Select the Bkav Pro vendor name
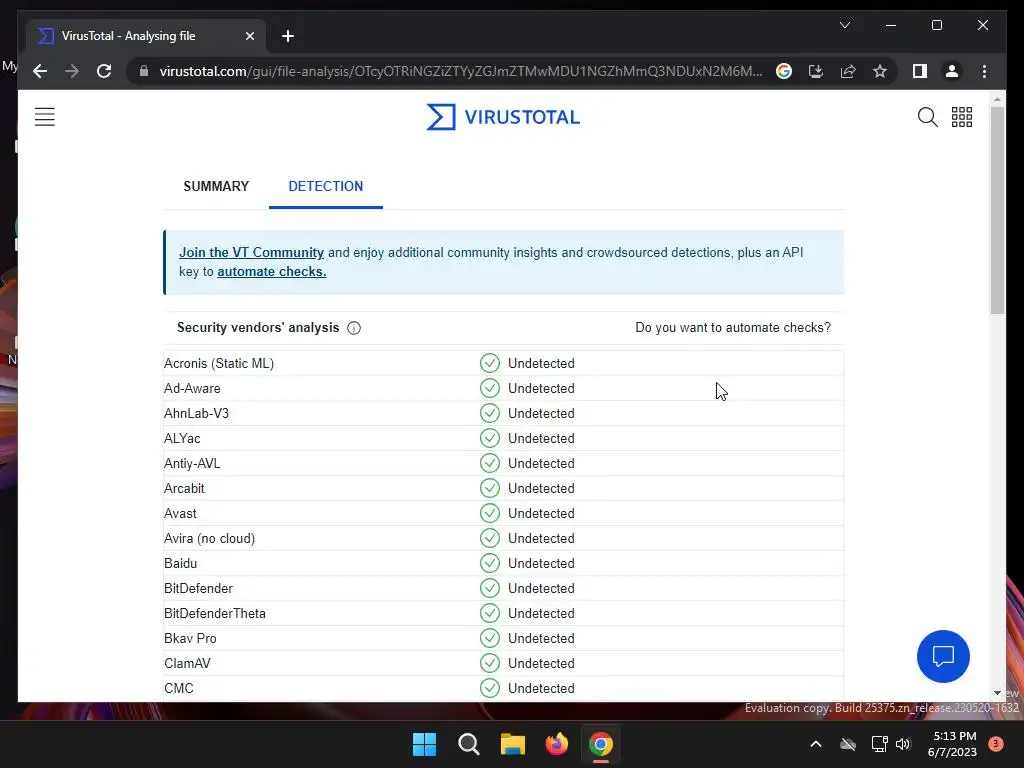This screenshot has width=1024, height=768. (x=190, y=639)
